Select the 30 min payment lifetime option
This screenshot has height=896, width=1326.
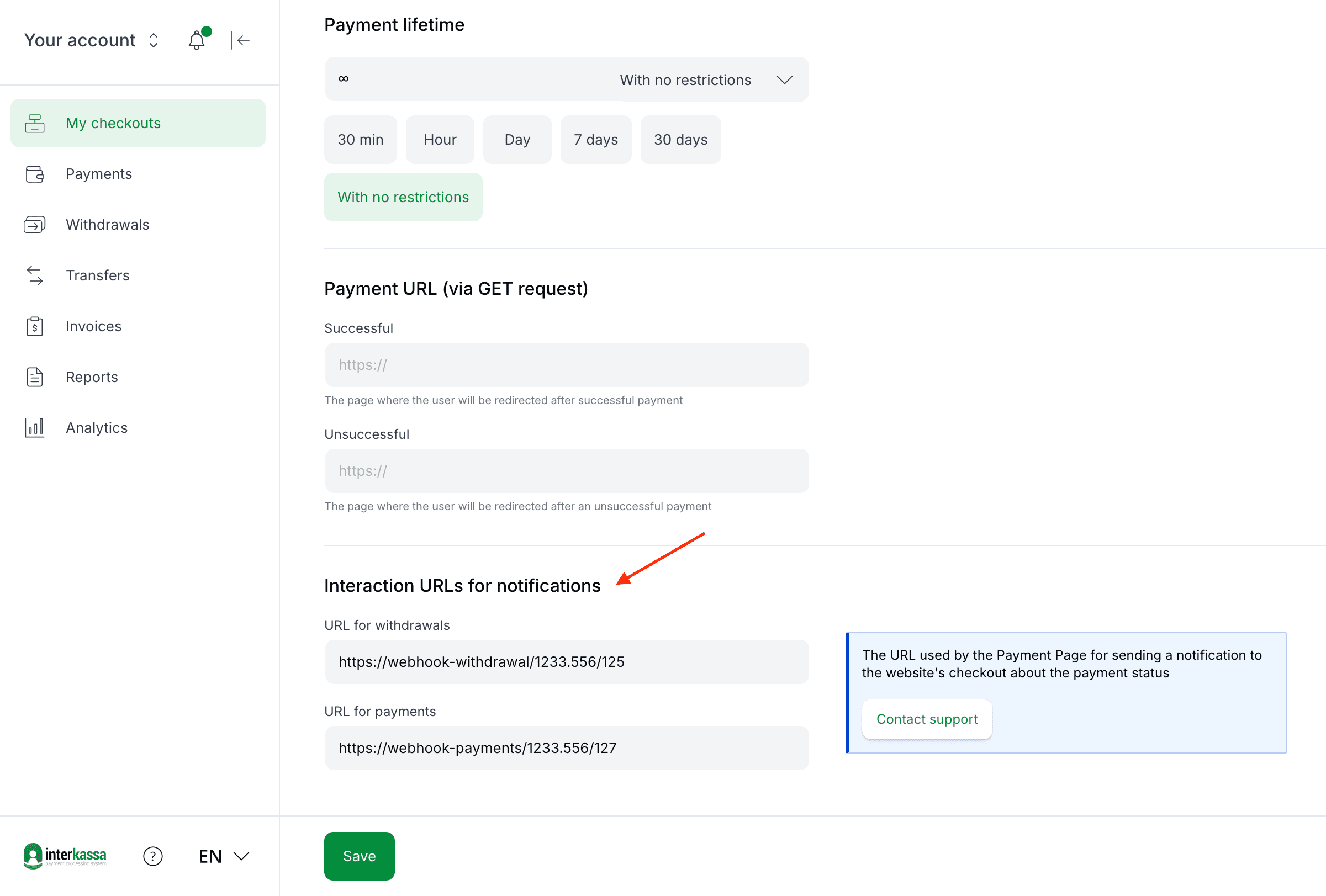click(360, 139)
